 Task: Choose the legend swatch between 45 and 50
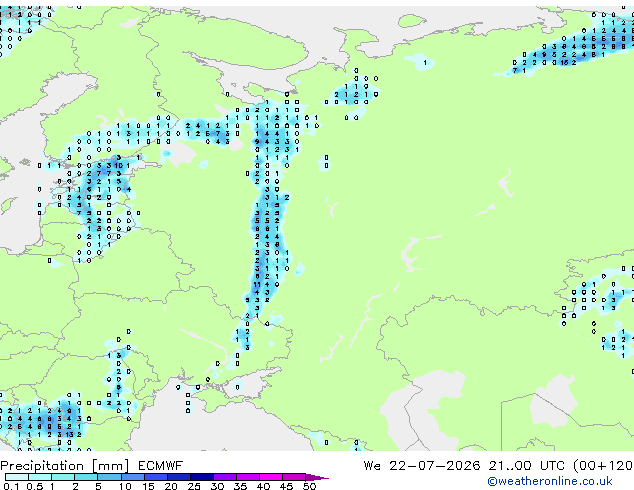[x=294, y=477]
